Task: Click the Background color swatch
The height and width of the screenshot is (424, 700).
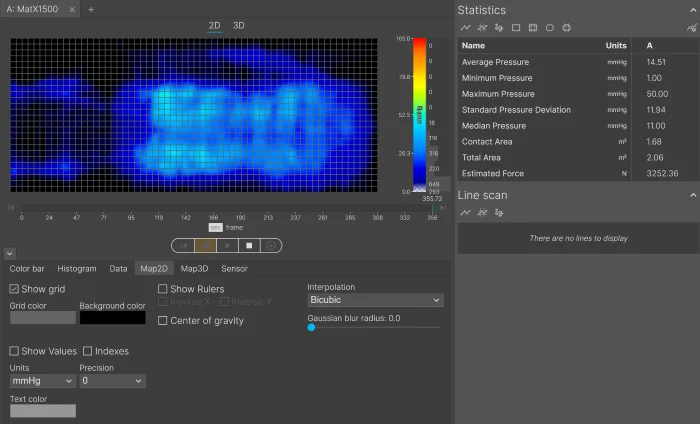Action: coord(112,318)
